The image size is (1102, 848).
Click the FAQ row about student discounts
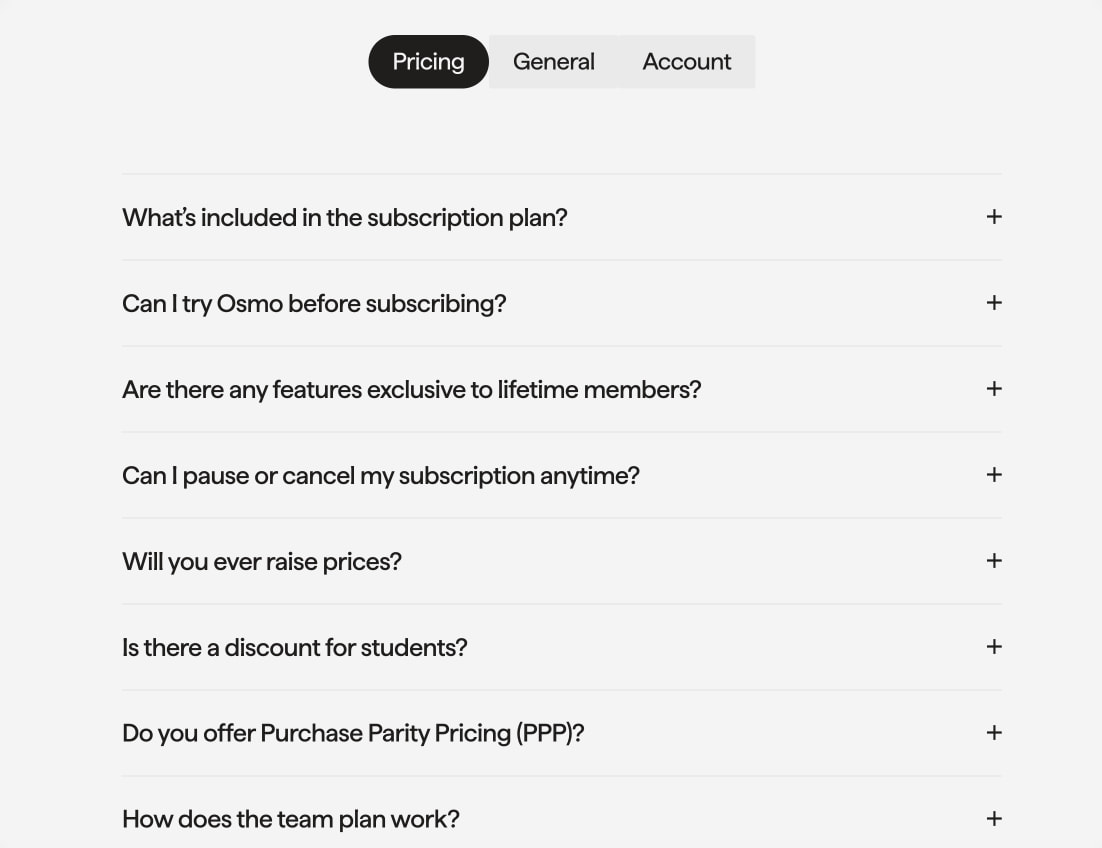point(562,646)
